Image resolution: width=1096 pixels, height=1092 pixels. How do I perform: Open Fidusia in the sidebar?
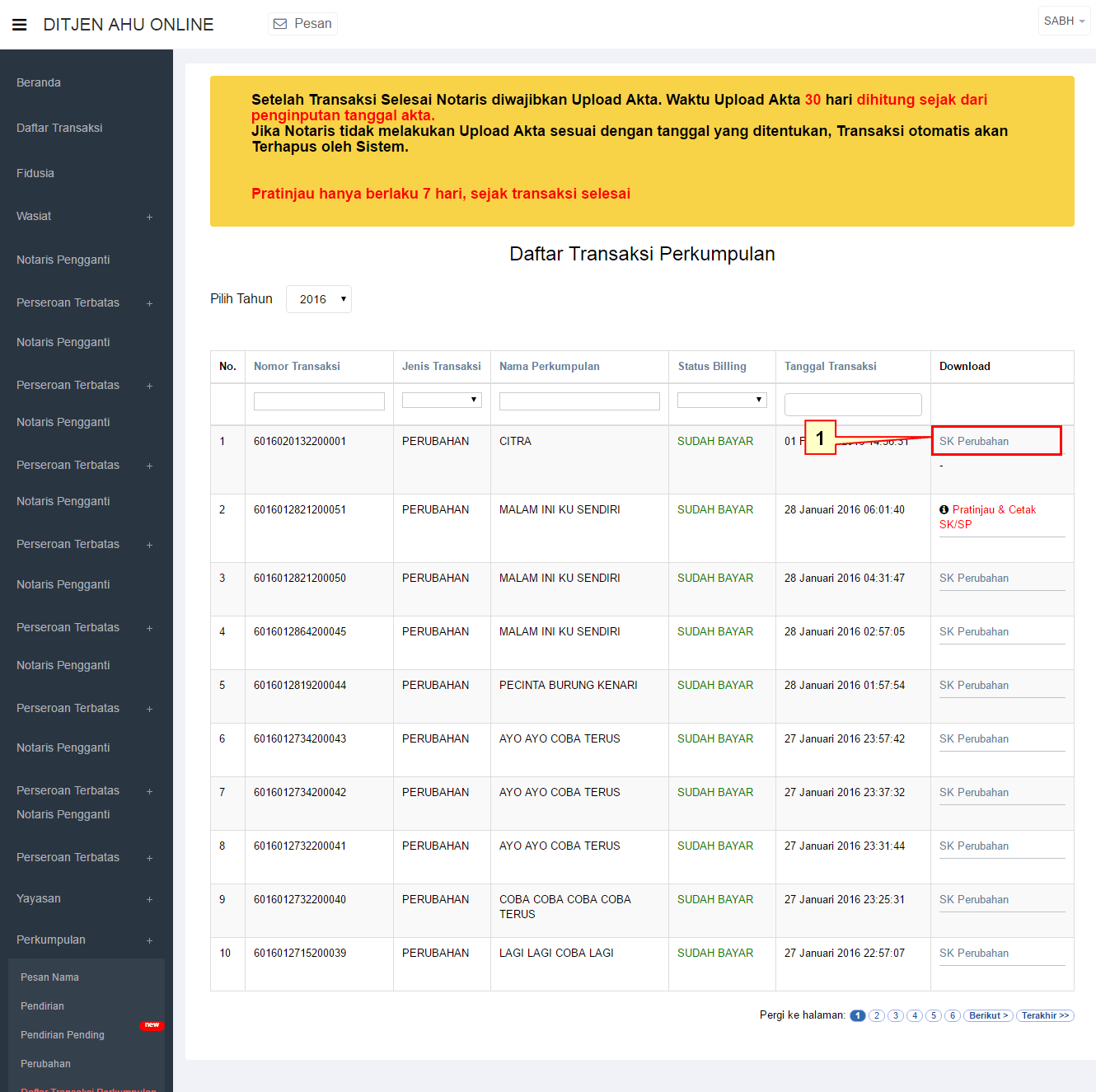click(35, 174)
